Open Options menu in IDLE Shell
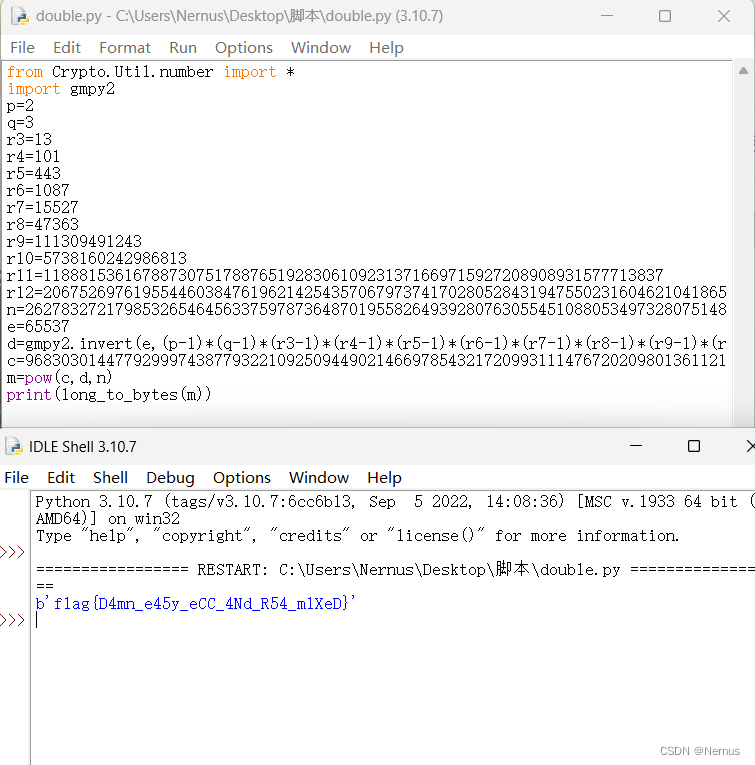Viewport: 755px width, 765px height. point(242,477)
